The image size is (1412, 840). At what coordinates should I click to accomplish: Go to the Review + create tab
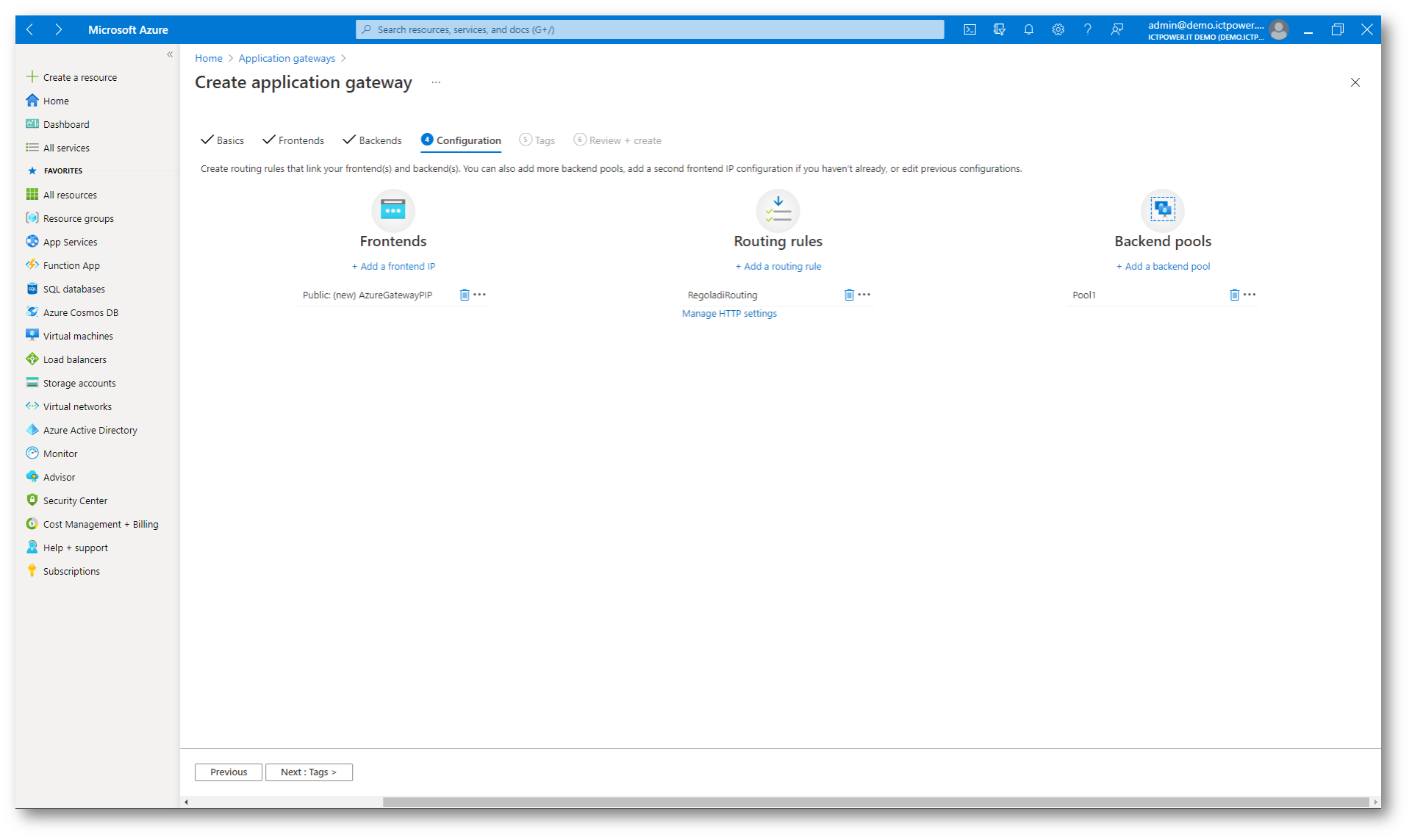click(x=617, y=140)
